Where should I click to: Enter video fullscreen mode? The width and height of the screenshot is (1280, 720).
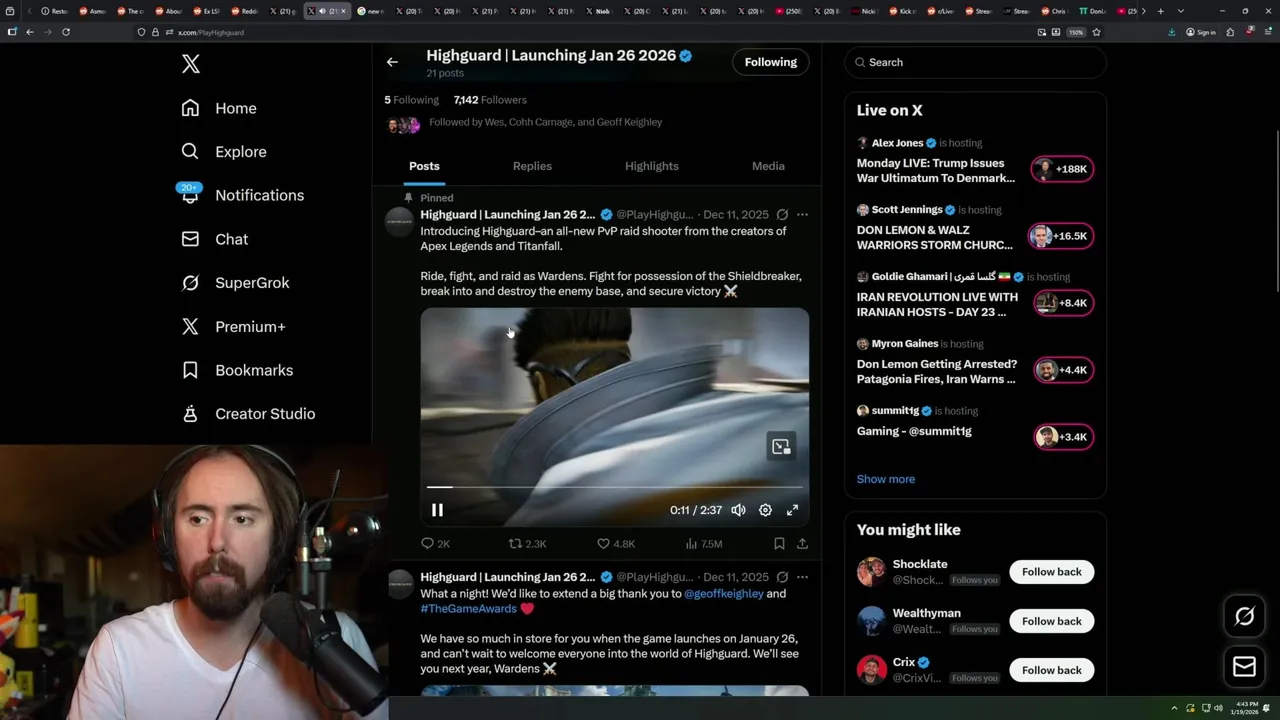[792, 510]
